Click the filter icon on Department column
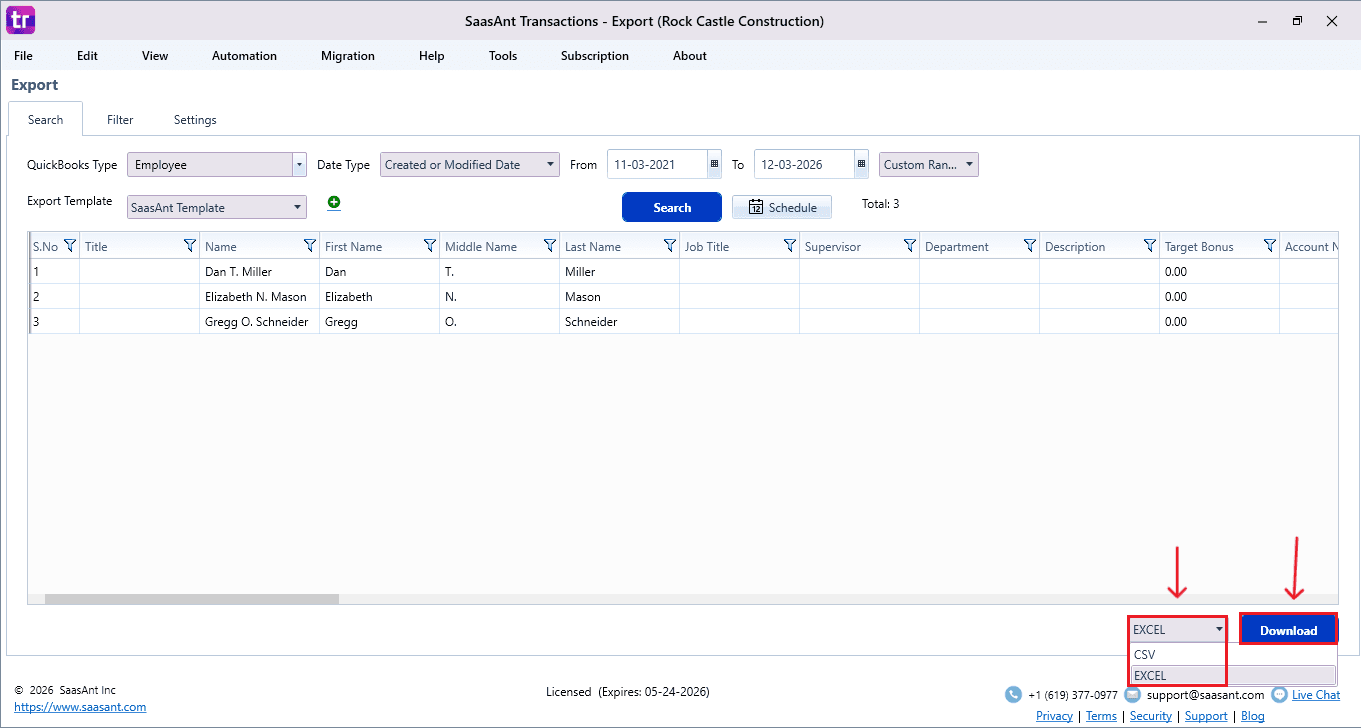The height and width of the screenshot is (728, 1361). (x=1029, y=246)
